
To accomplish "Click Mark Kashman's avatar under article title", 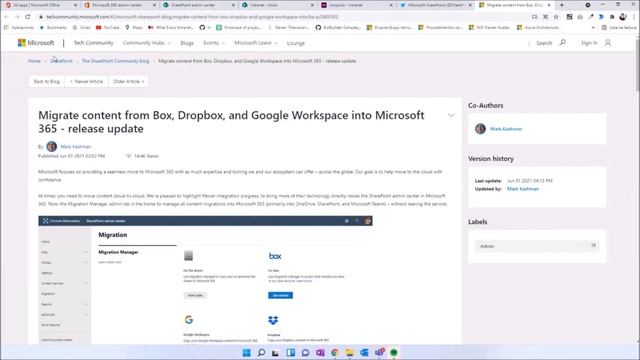I will coord(51,146).
